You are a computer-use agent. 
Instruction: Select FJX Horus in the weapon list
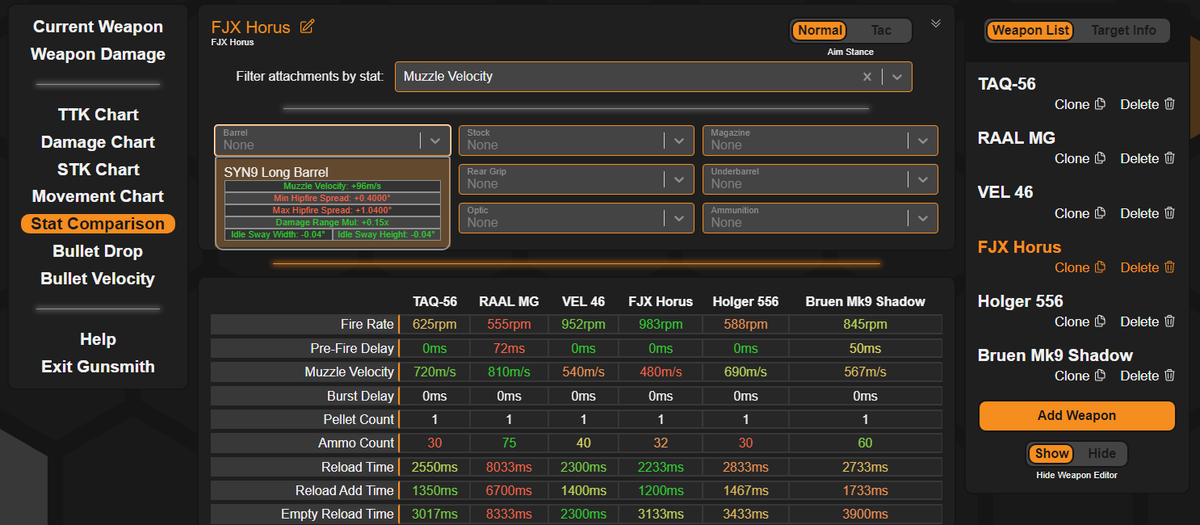tap(1020, 247)
